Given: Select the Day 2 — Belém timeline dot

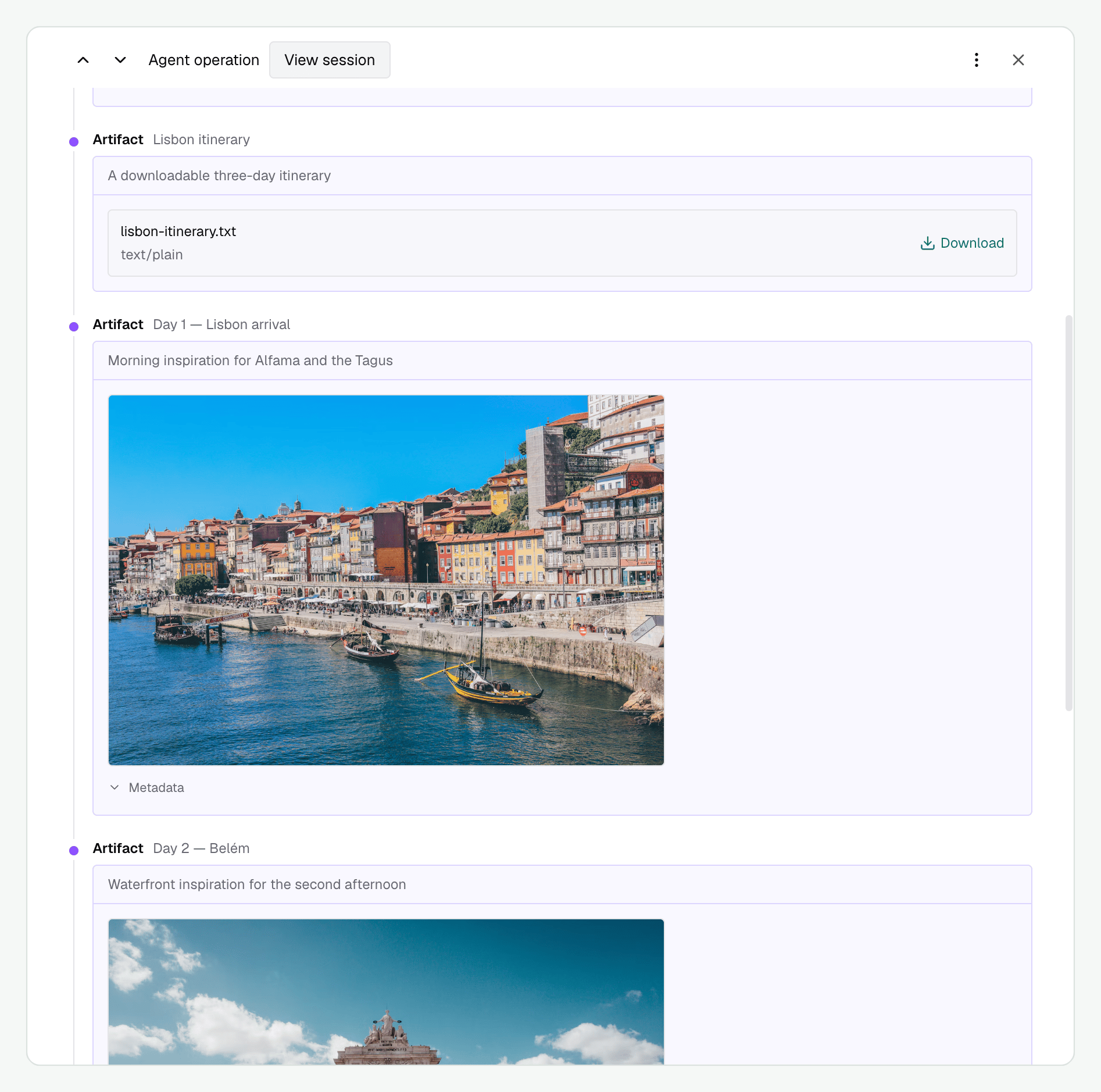Looking at the screenshot, I should (74, 851).
